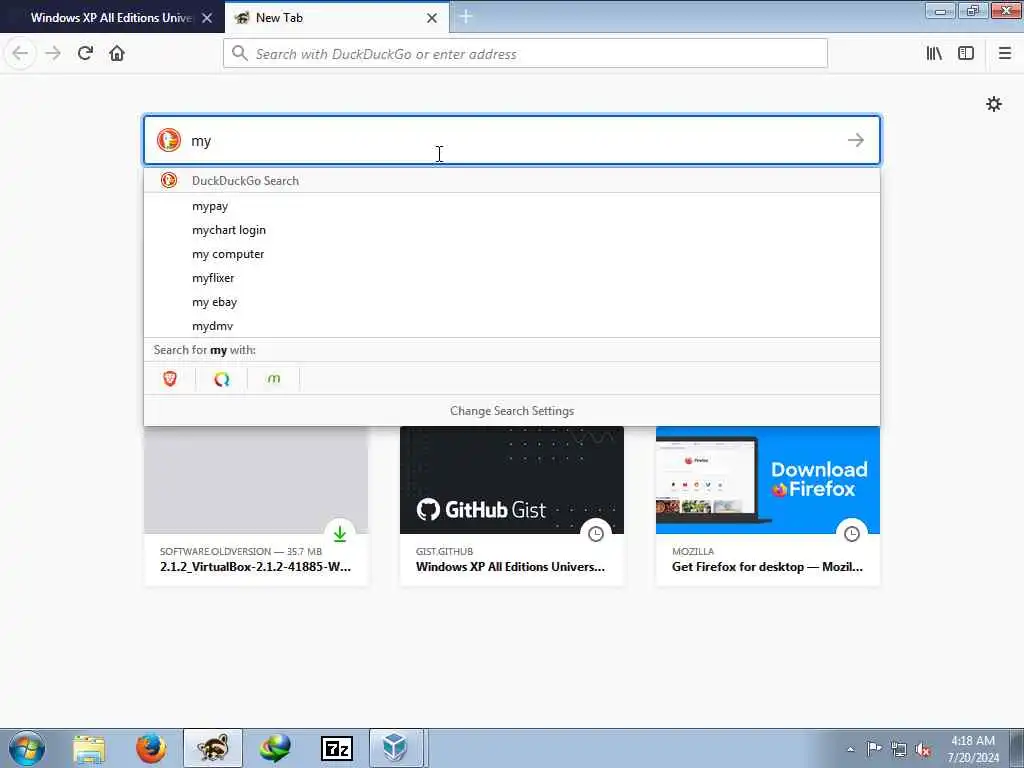This screenshot has width=1024, height=768.
Task: Go back using the back arrow
Action: pyautogui.click(x=20, y=53)
